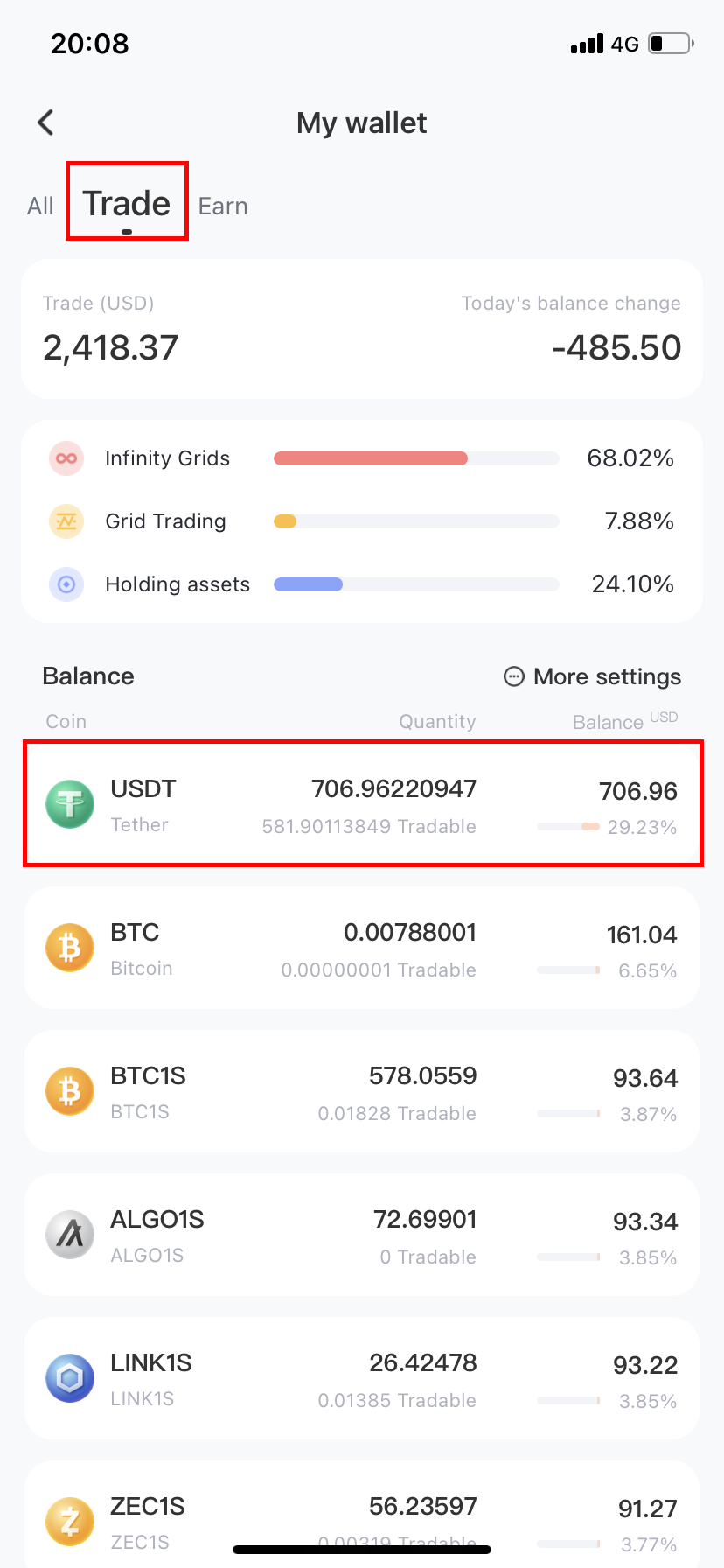The image size is (724, 1568).
Task: Select the Trade tab
Action: click(x=127, y=204)
